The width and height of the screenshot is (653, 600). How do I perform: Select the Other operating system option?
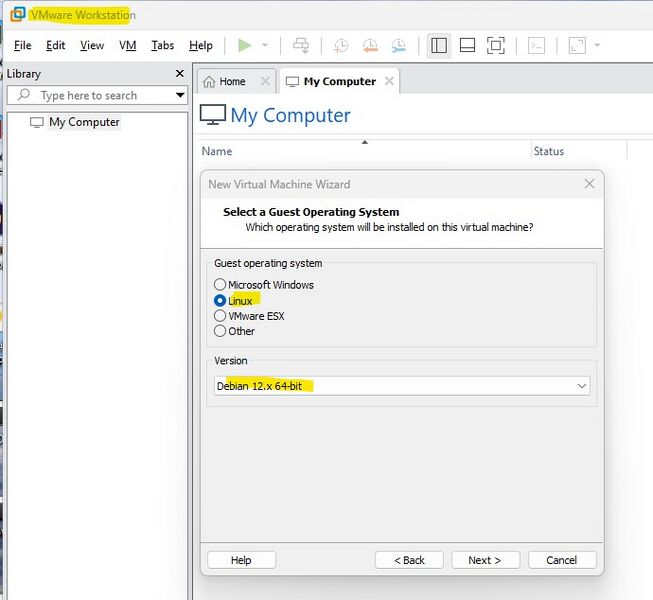point(220,331)
